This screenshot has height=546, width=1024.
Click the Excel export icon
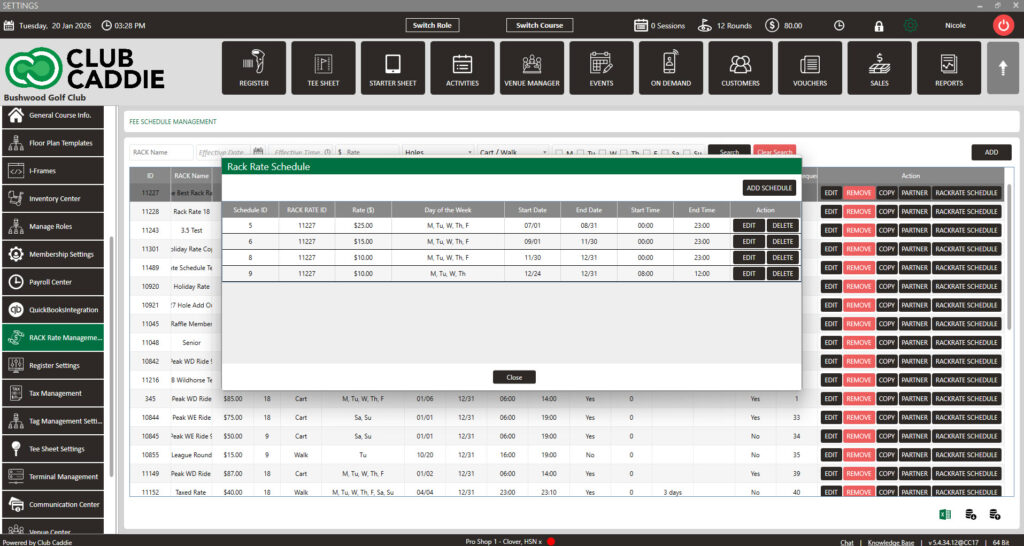[x=944, y=514]
